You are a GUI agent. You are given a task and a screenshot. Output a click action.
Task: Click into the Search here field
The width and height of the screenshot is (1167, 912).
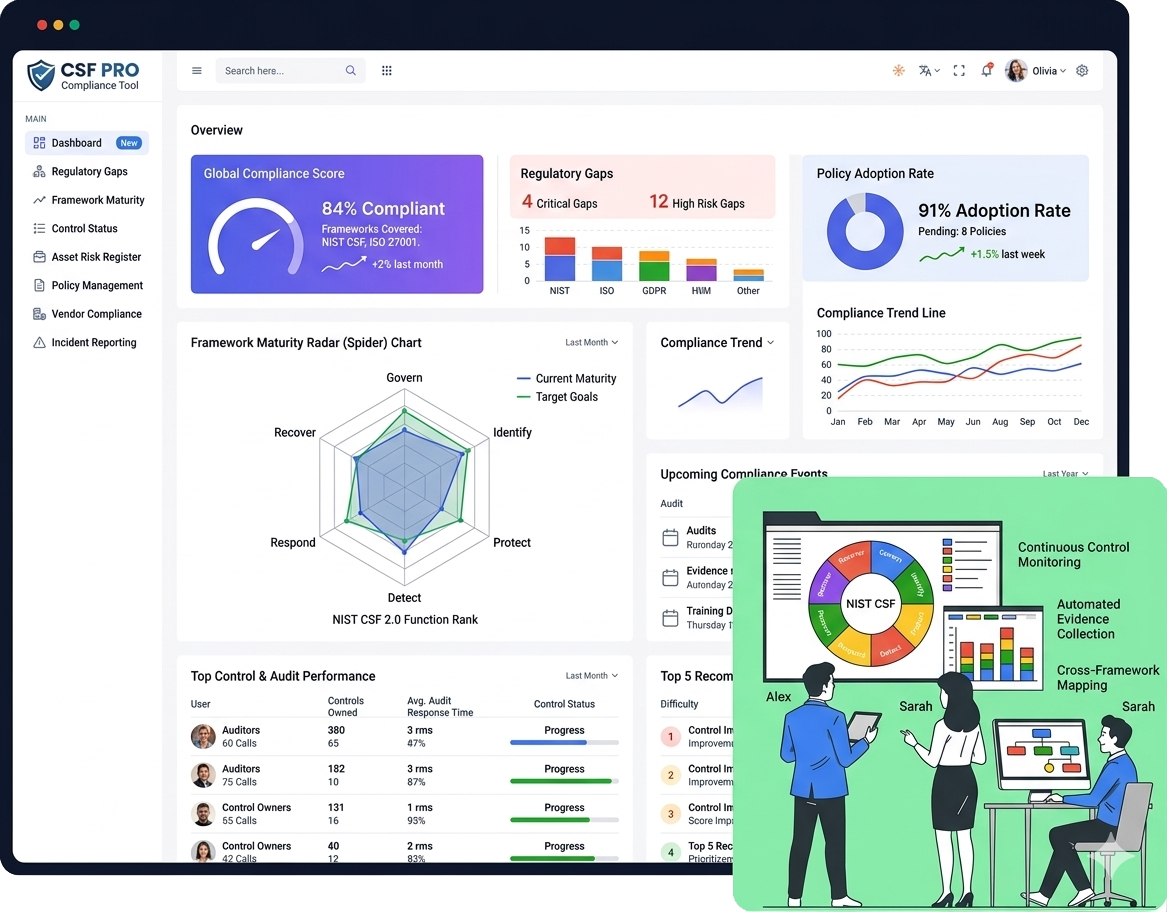(x=280, y=71)
